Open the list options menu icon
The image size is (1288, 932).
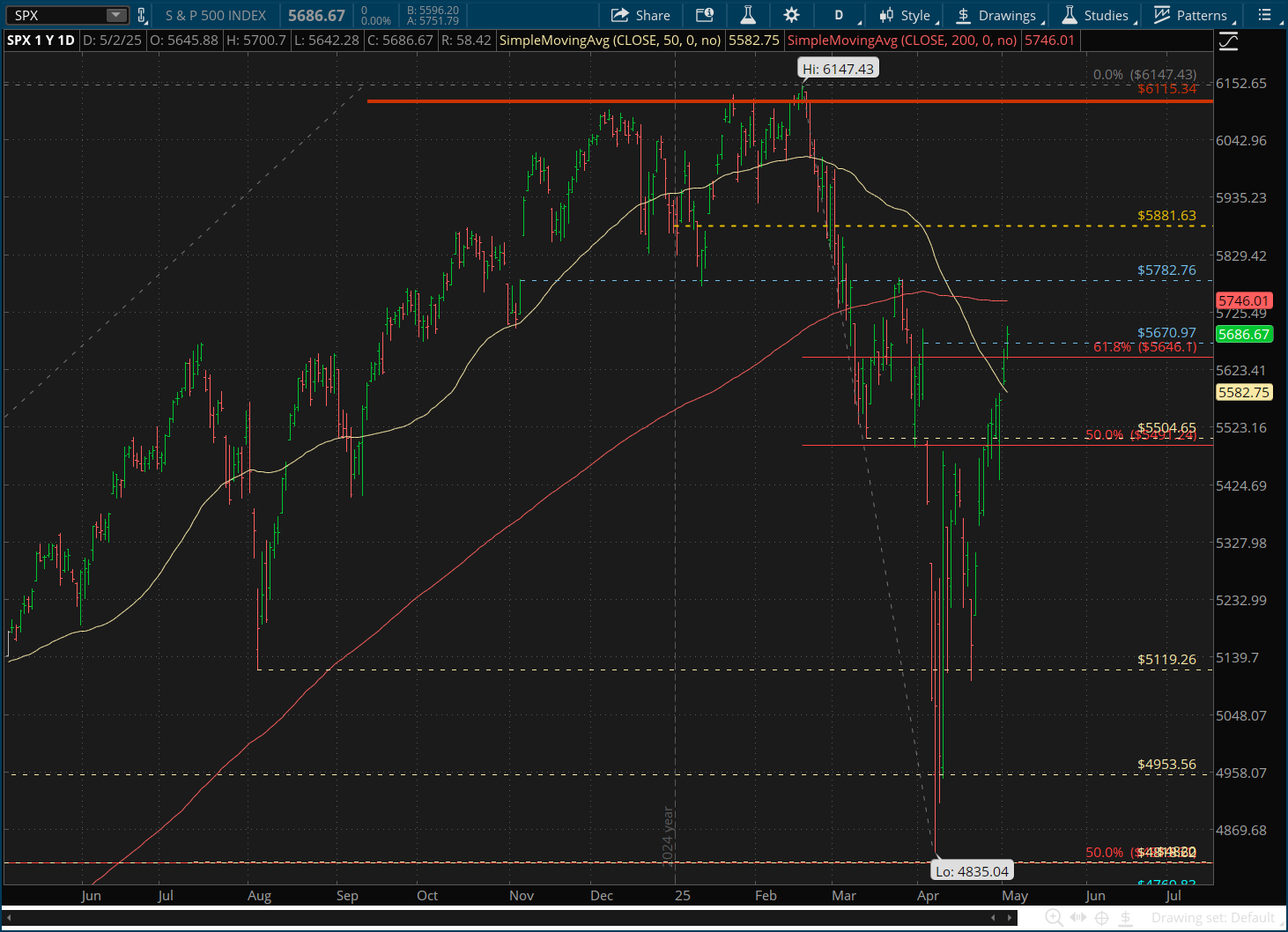click(x=1264, y=15)
